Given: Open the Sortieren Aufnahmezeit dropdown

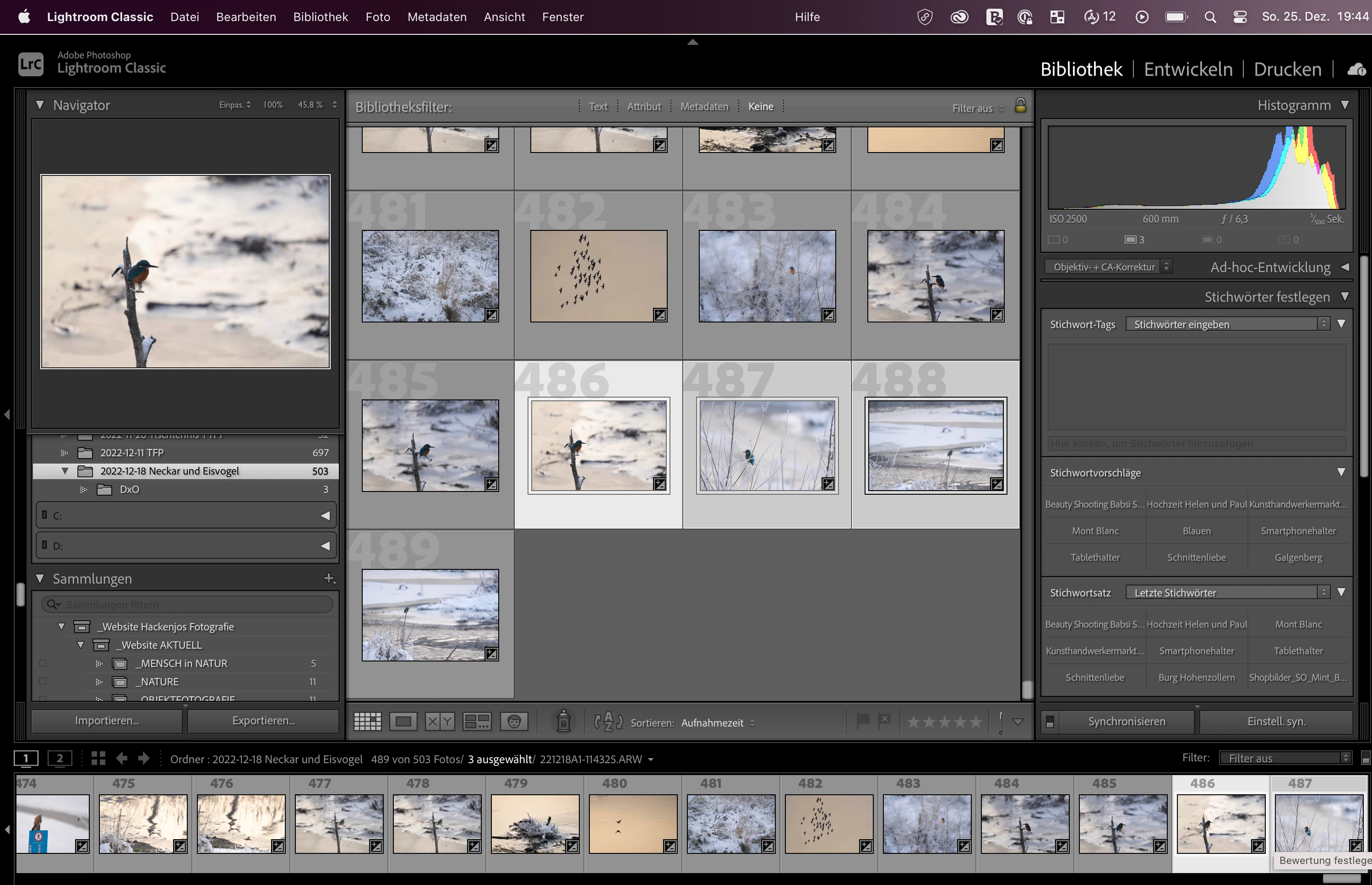Looking at the screenshot, I should point(717,723).
